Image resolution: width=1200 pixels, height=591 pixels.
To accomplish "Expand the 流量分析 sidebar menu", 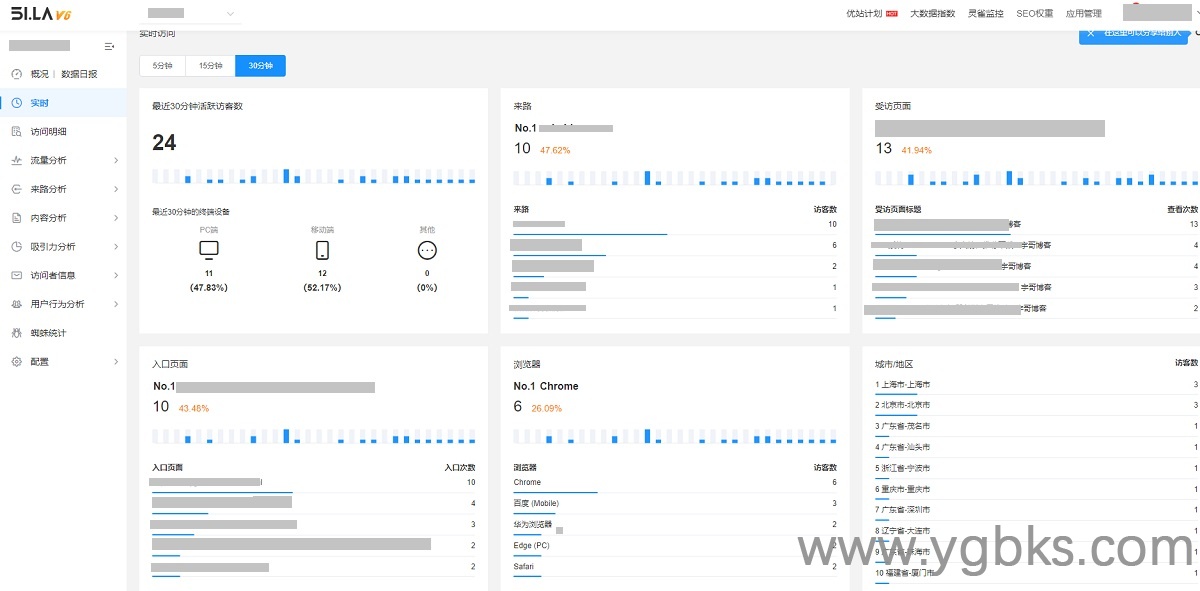I will click(x=64, y=161).
